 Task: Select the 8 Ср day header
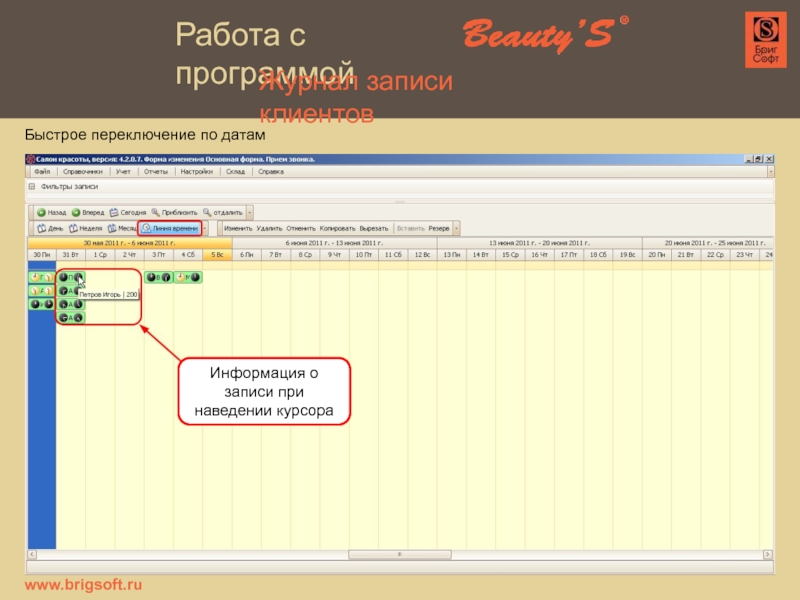coord(305,254)
